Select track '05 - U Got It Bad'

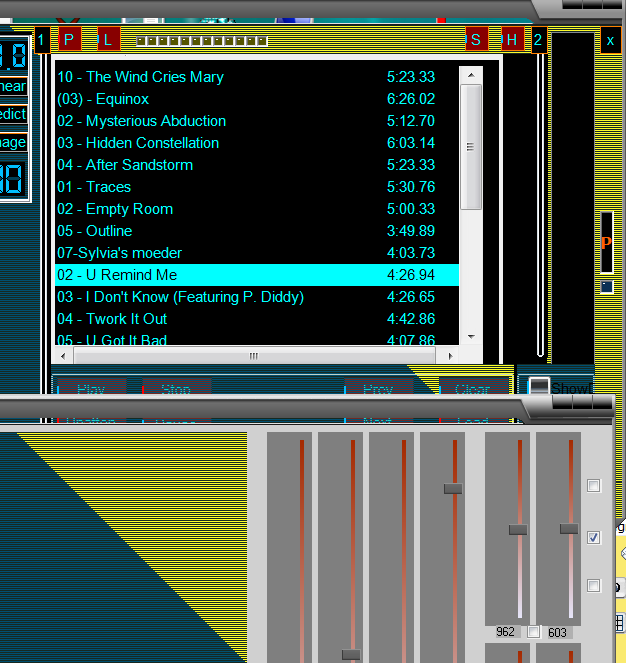tap(257, 338)
